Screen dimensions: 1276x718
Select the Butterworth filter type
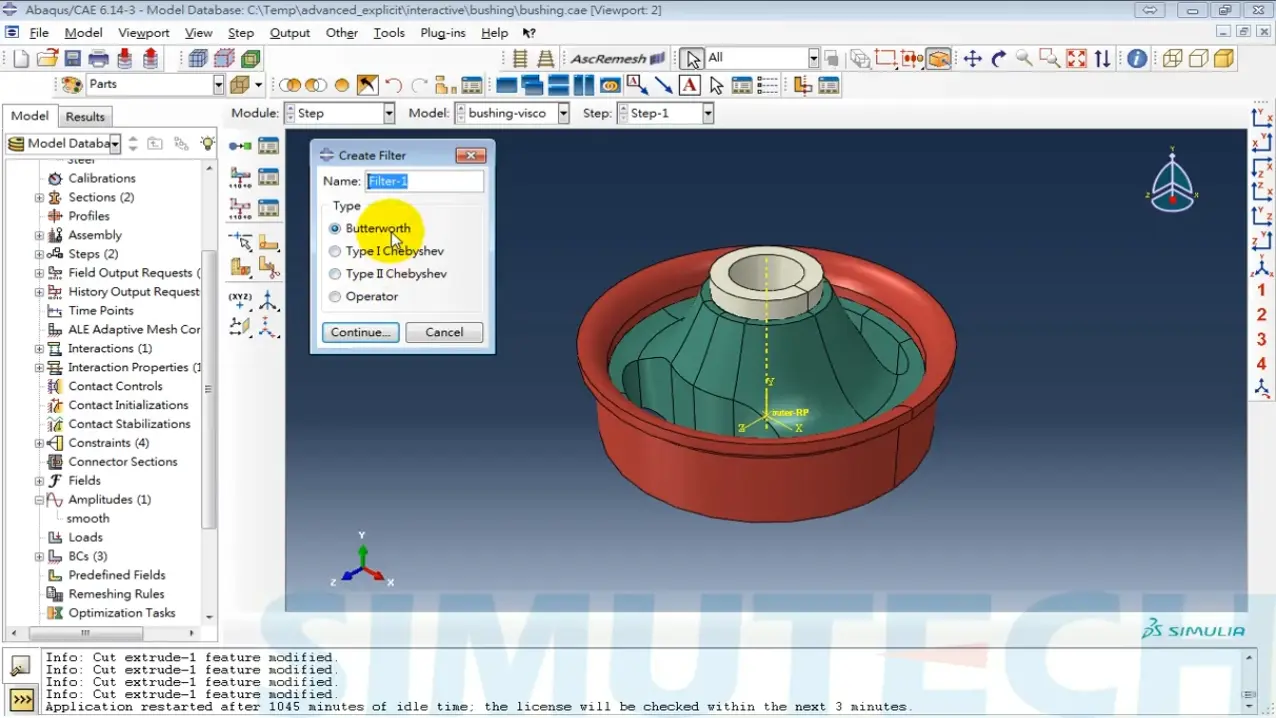(x=335, y=228)
